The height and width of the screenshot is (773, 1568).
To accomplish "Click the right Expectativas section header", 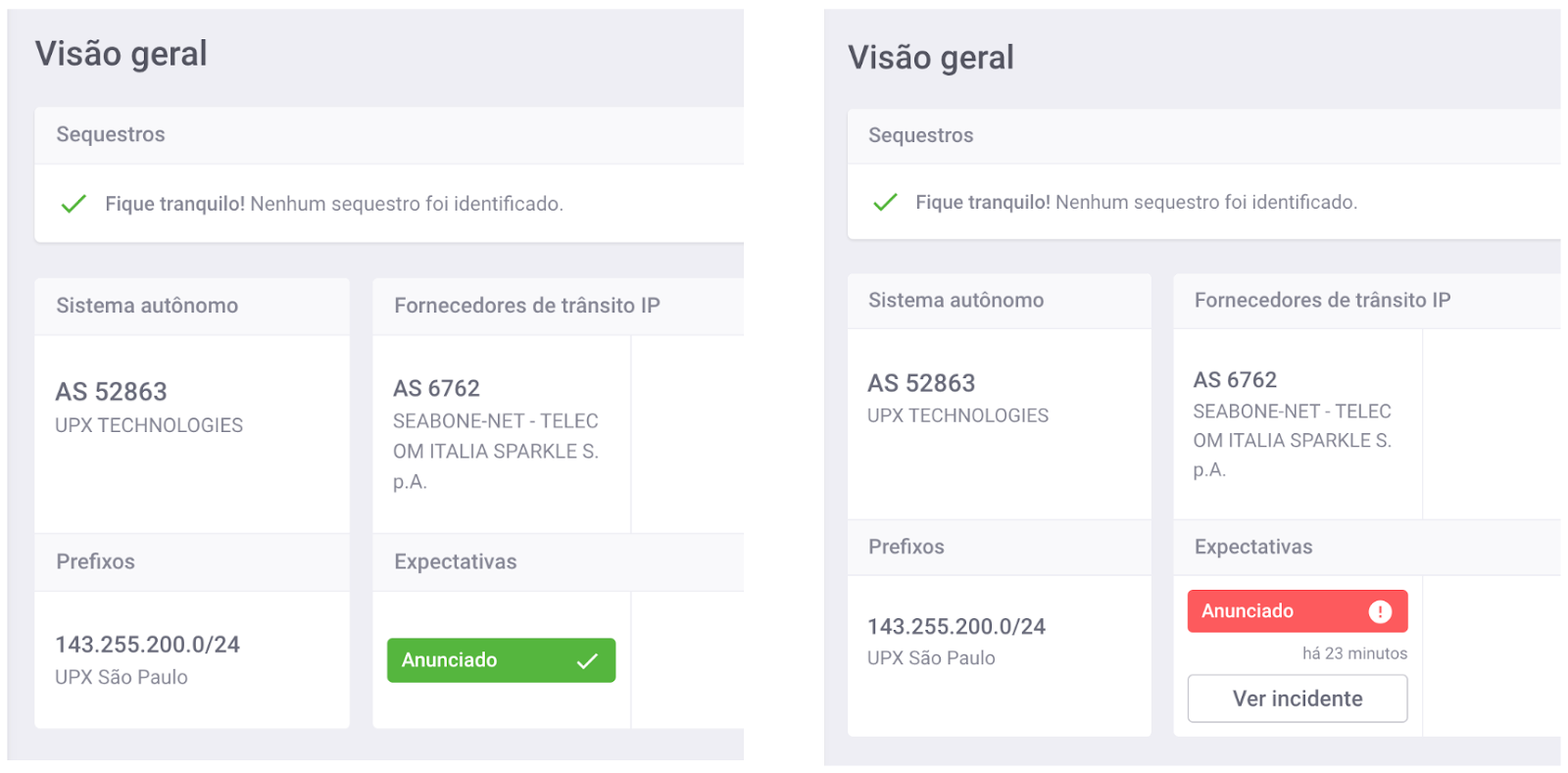I will point(1253,547).
